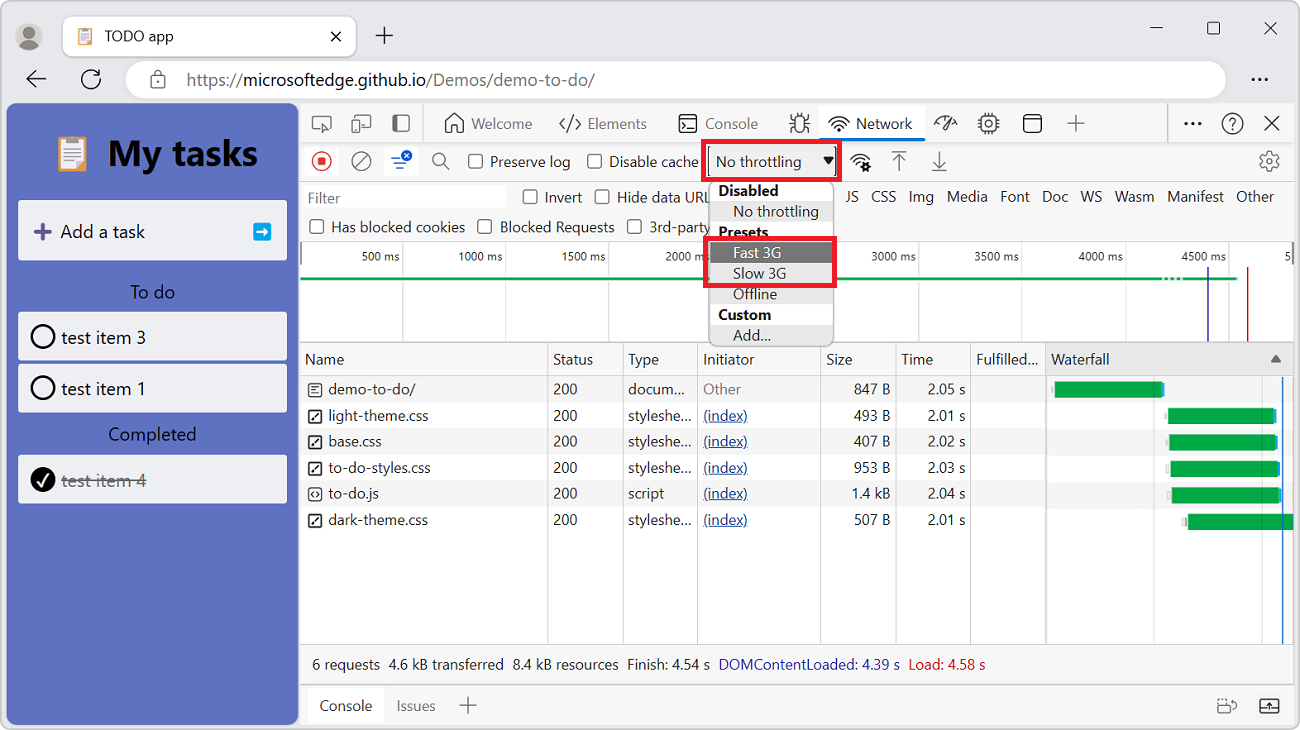Toggle device emulation mode
The width and height of the screenshot is (1300, 730).
coord(361,122)
